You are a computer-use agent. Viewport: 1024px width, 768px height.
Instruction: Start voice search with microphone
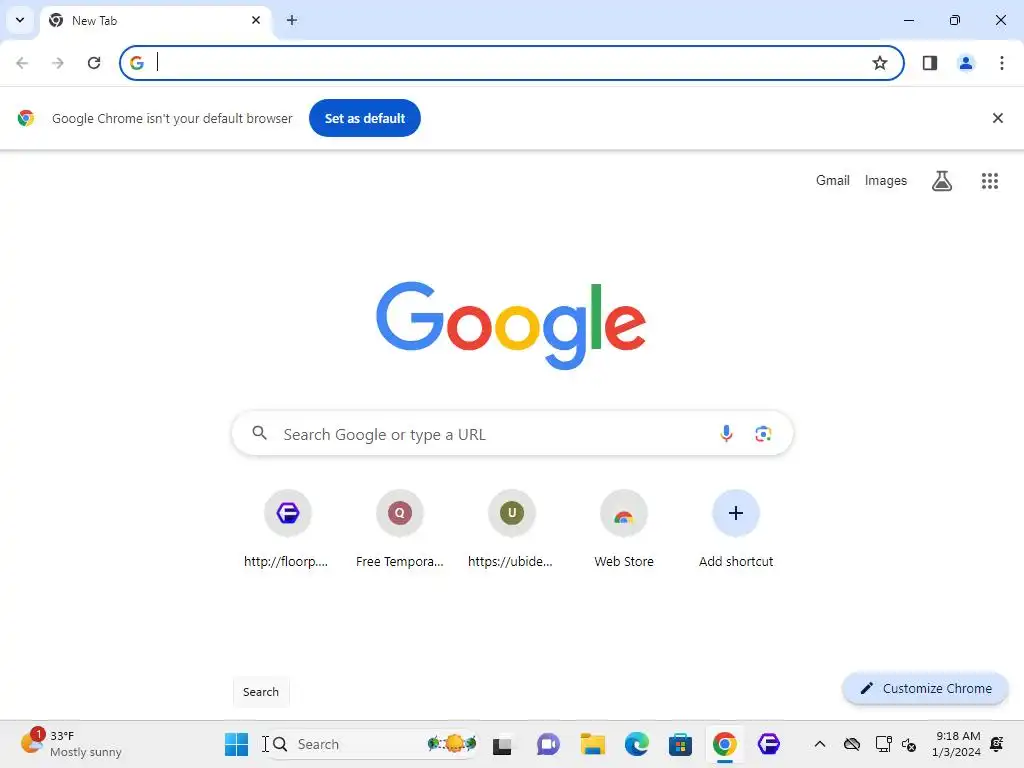pyautogui.click(x=726, y=434)
